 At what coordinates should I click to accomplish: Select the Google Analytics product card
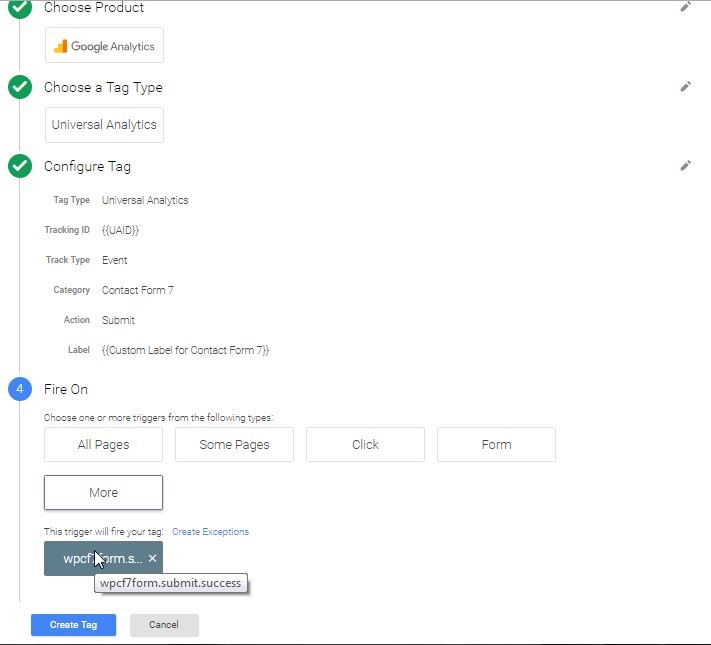tap(104, 45)
